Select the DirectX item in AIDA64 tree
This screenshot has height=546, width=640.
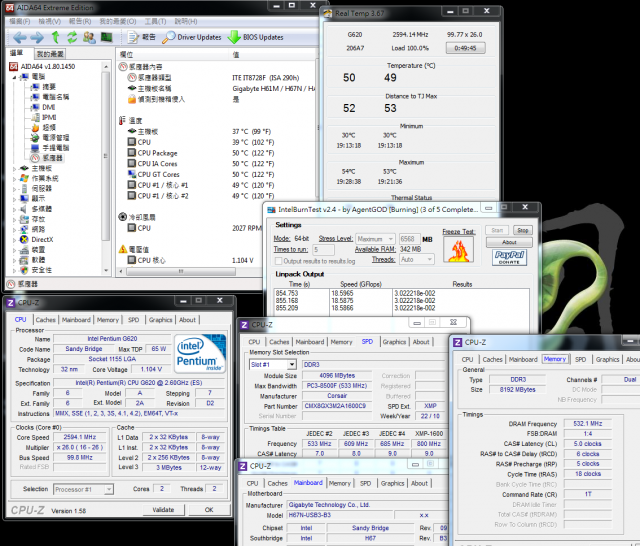point(42,240)
